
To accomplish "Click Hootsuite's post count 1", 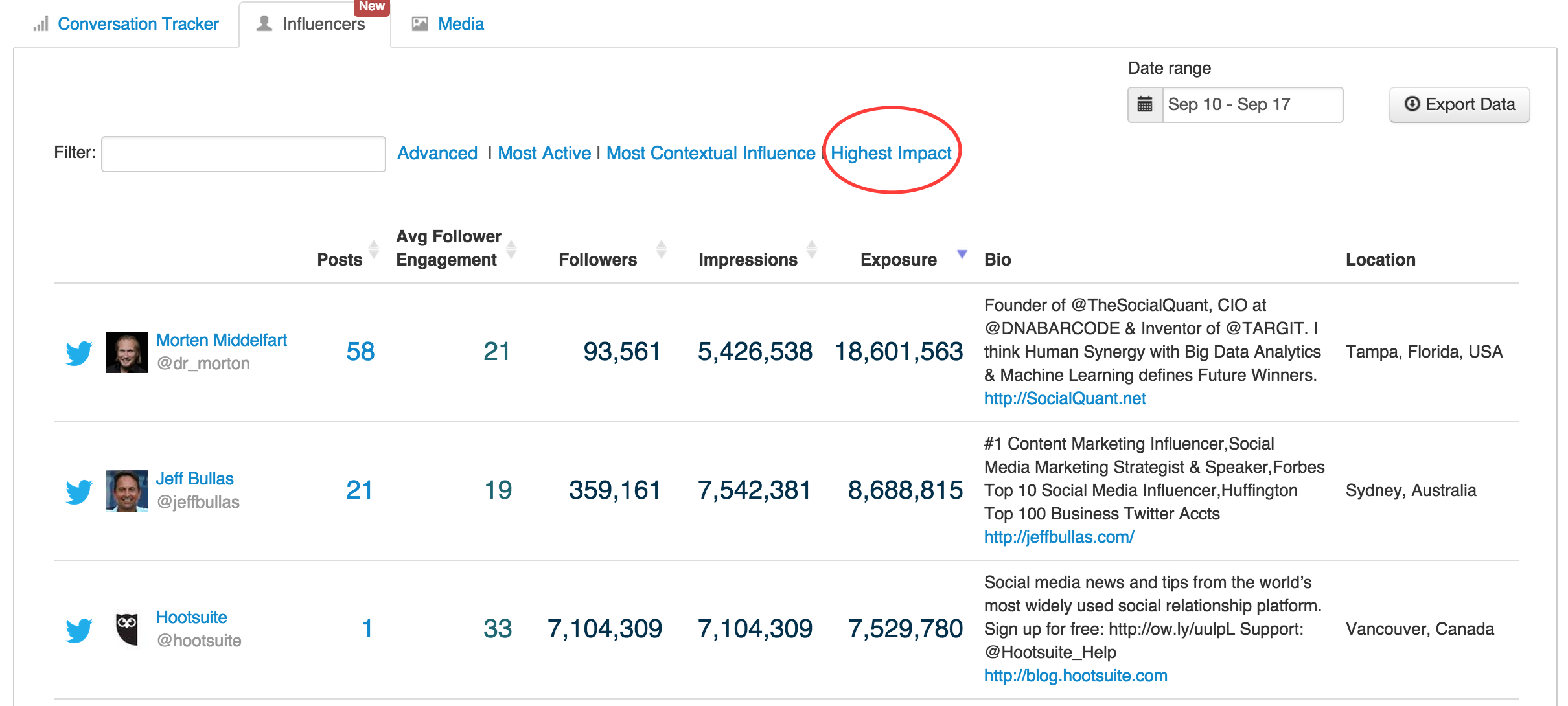I will pos(367,629).
